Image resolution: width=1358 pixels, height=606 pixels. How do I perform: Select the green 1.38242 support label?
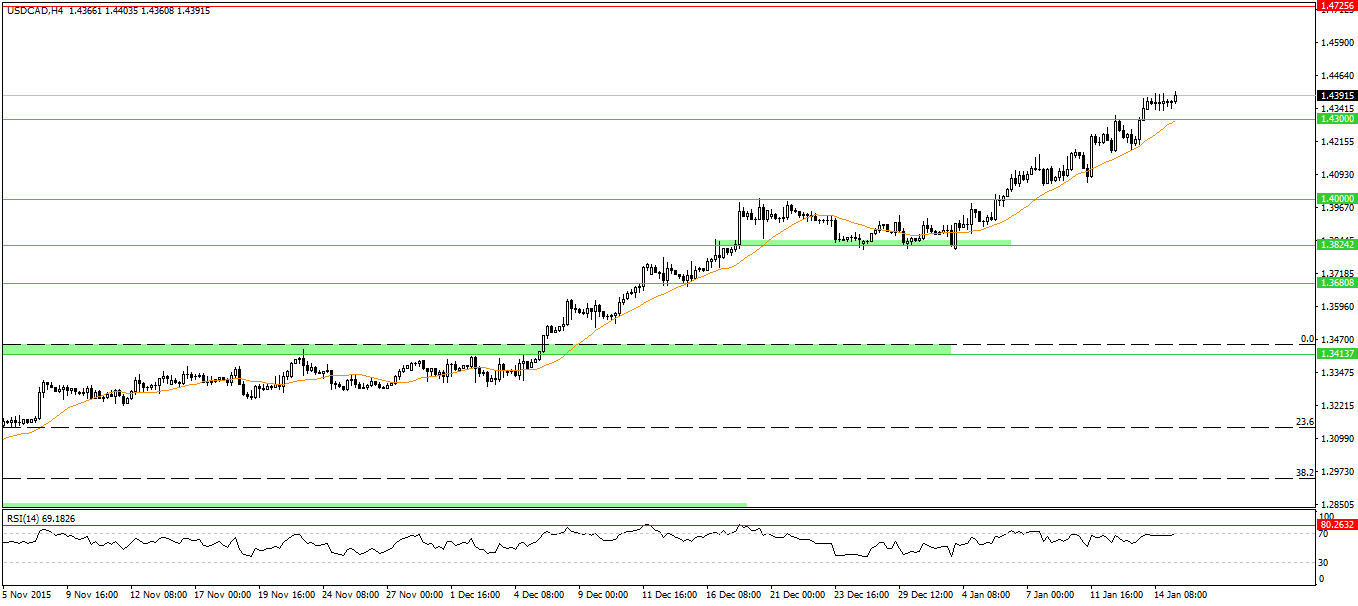[1336, 245]
